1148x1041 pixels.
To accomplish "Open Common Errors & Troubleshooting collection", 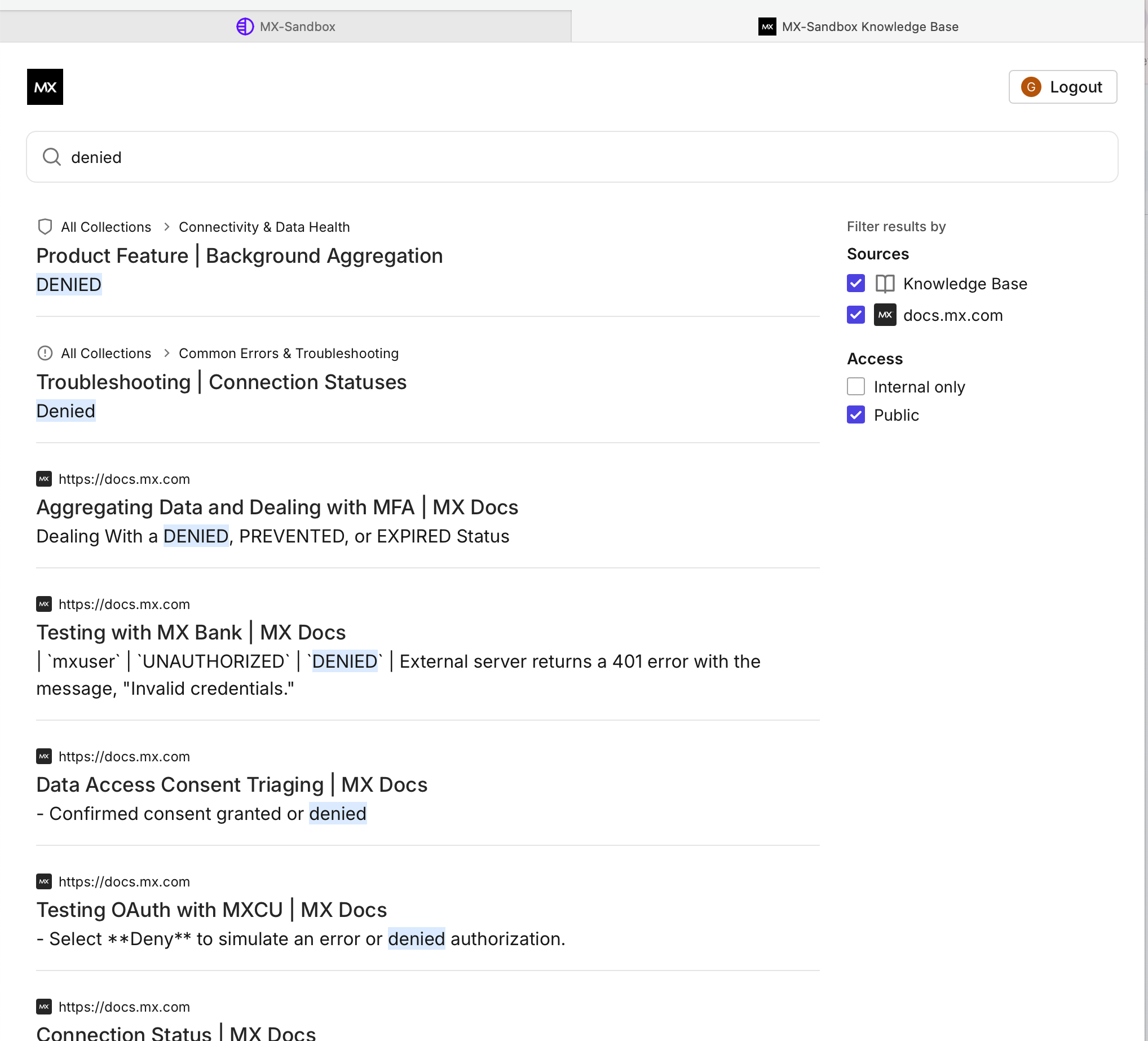I will click(289, 353).
